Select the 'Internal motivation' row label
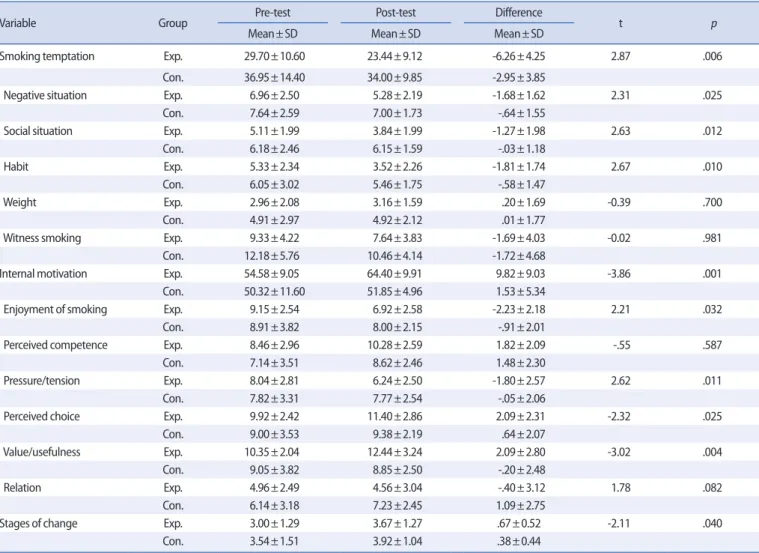The image size is (759, 553). click(x=44, y=274)
